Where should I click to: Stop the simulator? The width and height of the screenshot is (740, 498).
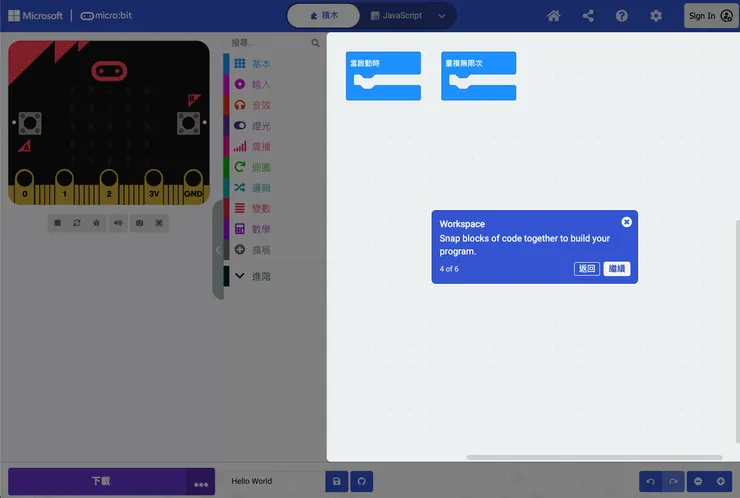point(57,223)
